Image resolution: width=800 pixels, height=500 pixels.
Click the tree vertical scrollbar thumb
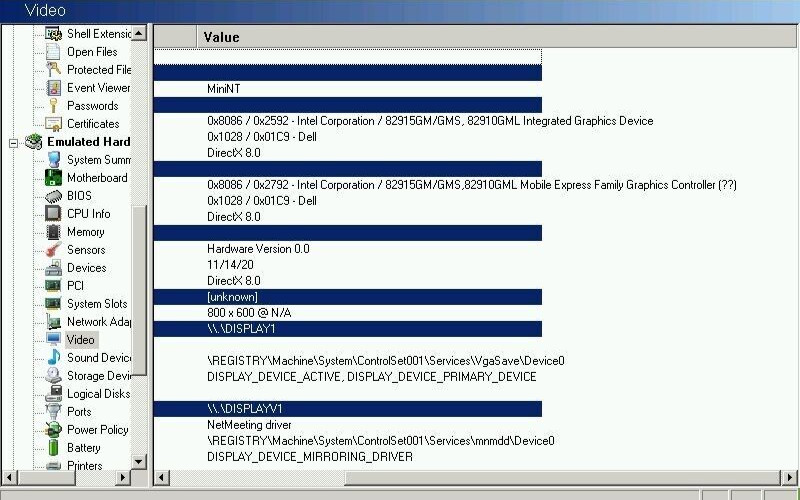138,290
